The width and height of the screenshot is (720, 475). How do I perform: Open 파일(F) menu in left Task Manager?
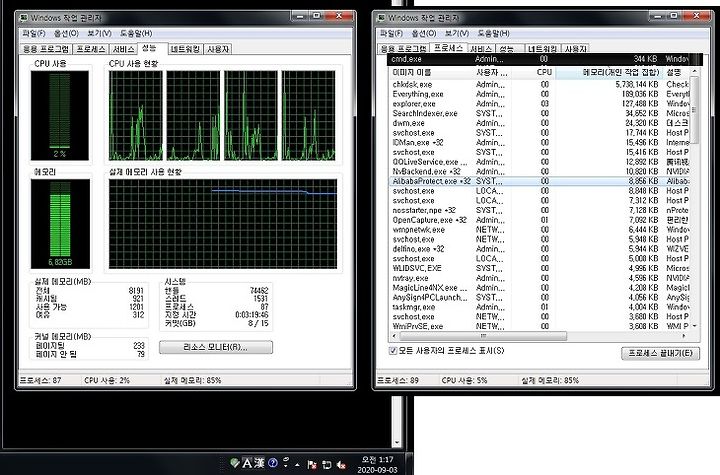34,34
